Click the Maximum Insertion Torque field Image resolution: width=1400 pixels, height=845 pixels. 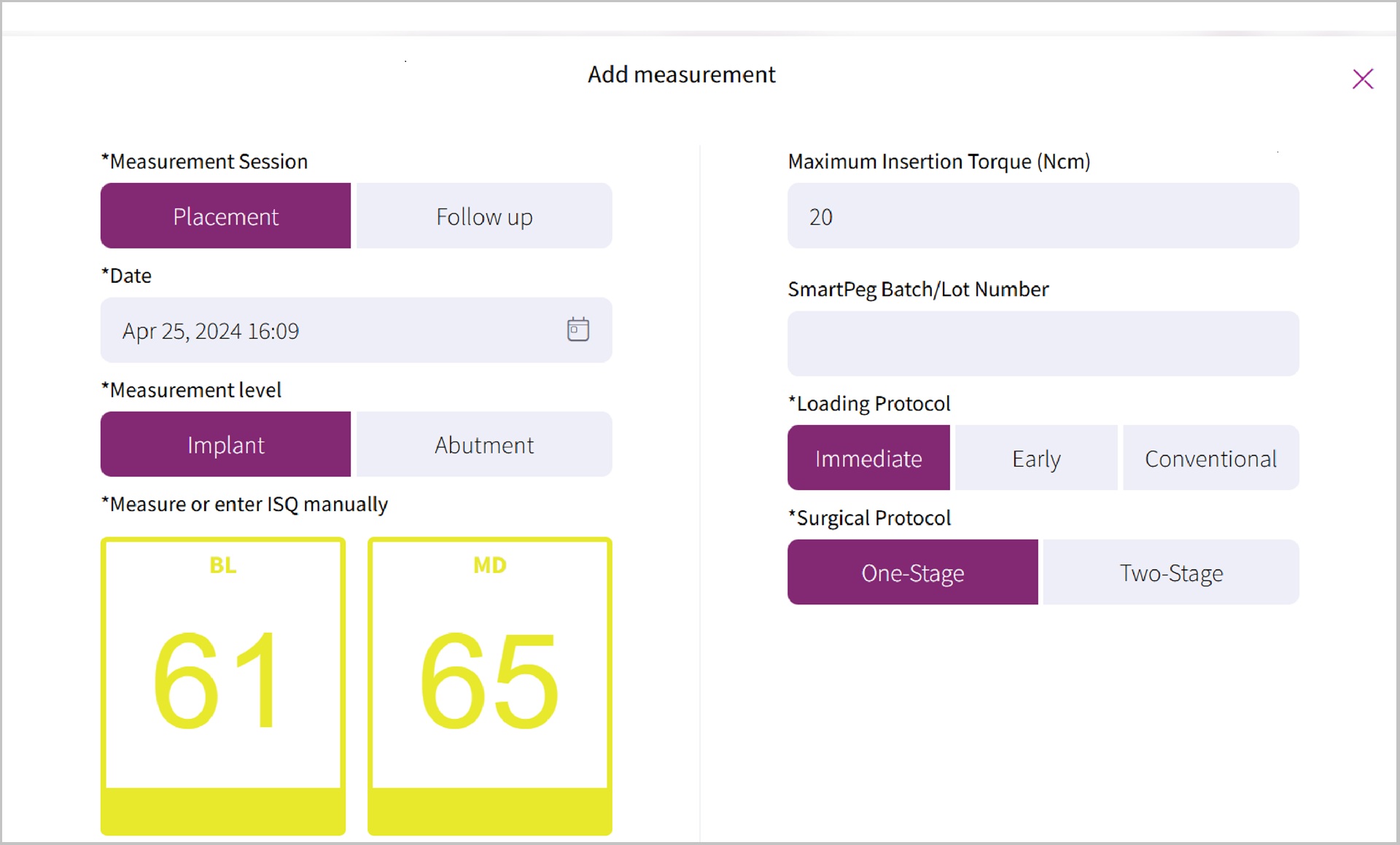[x=1043, y=216]
